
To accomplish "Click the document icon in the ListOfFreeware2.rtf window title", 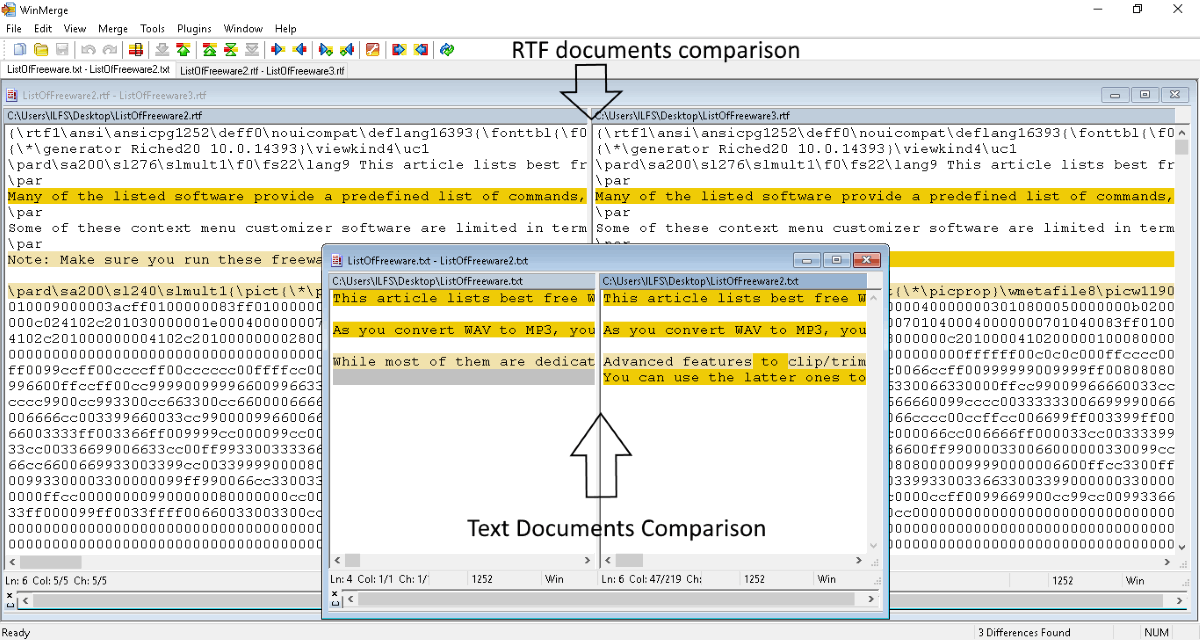I will pyautogui.click(x=12, y=95).
